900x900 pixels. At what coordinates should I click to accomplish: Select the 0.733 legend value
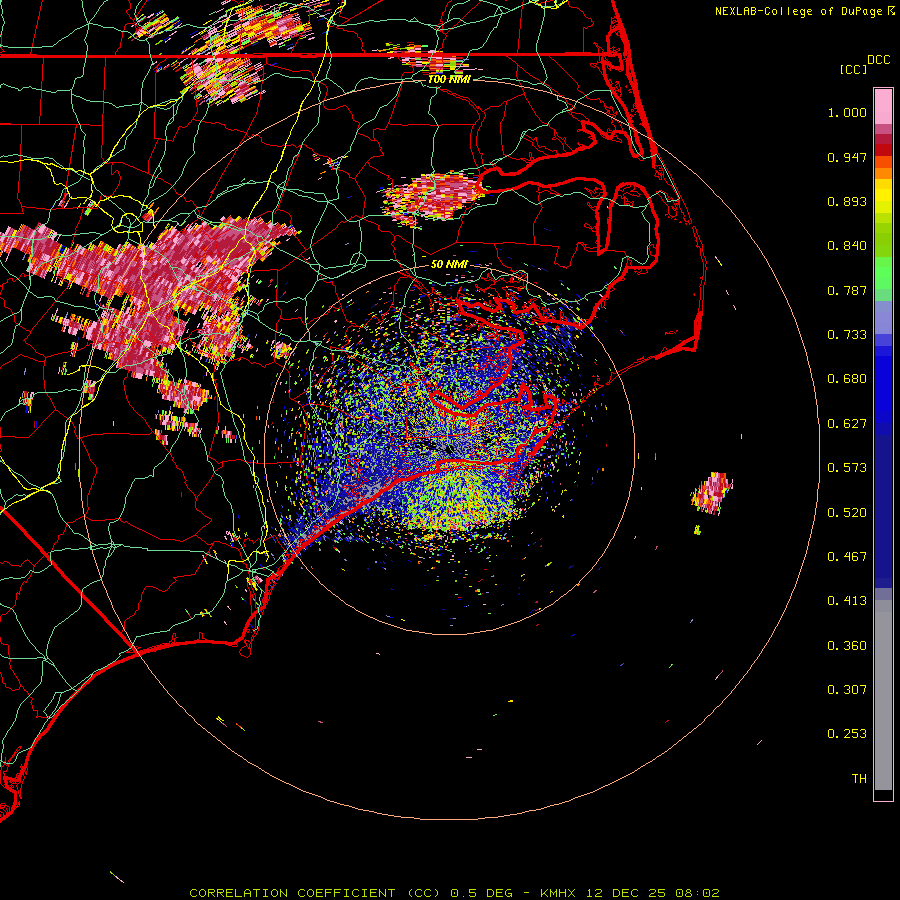tap(847, 335)
